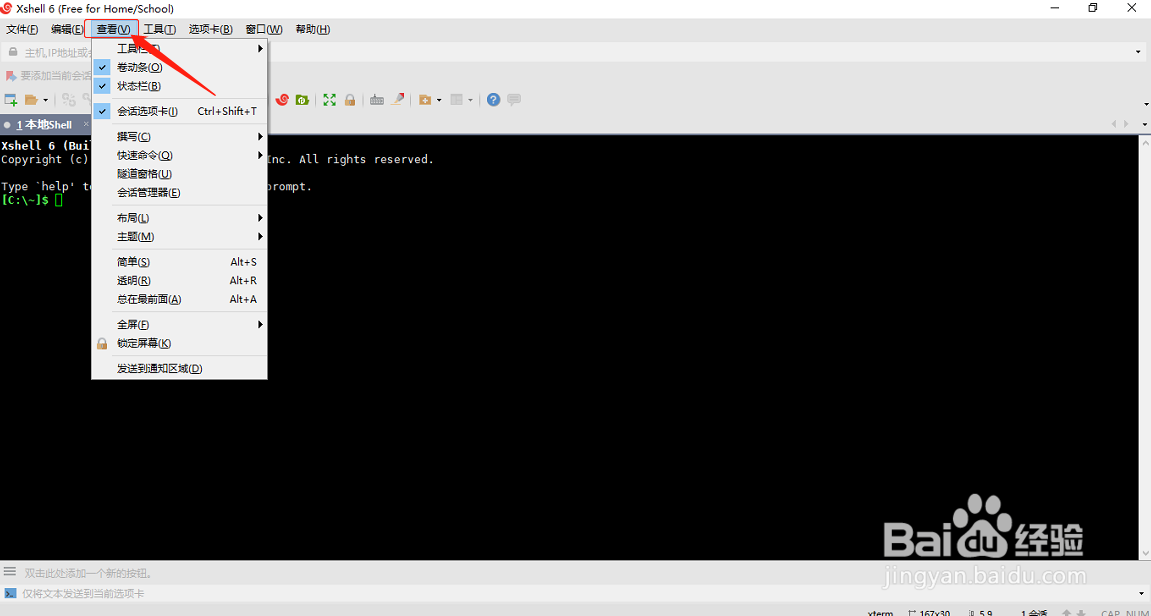
Task: Click the hamburger icon on quick buttons bar
Action: pyautogui.click(x=10, y=571)
